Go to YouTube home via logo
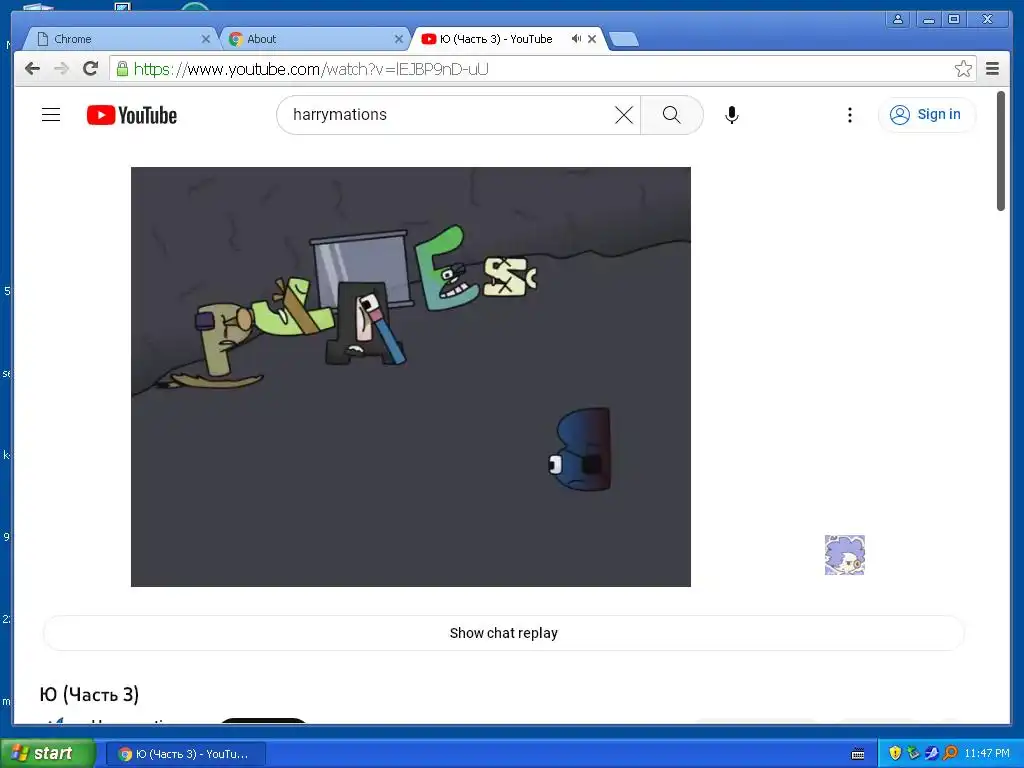This screenshot has height=768, width=1024. 132,115
